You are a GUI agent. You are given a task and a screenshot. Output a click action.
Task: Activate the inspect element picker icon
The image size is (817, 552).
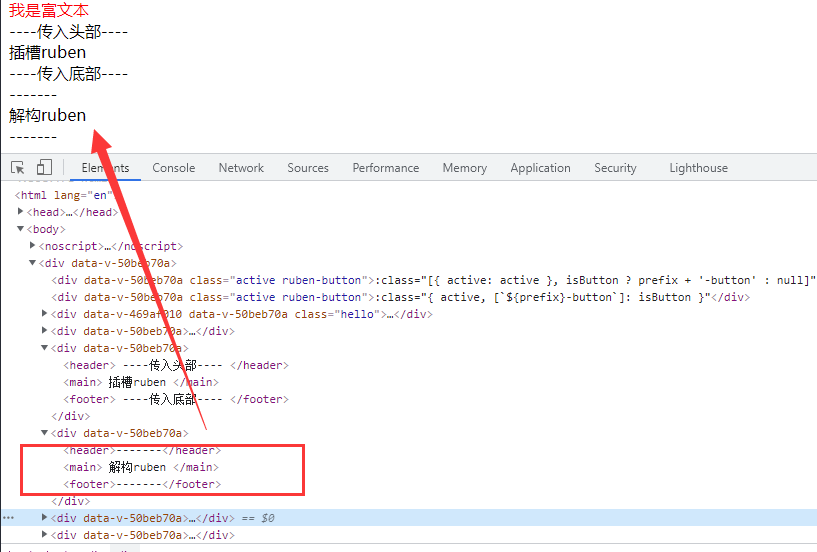click(x=18, y=168)
